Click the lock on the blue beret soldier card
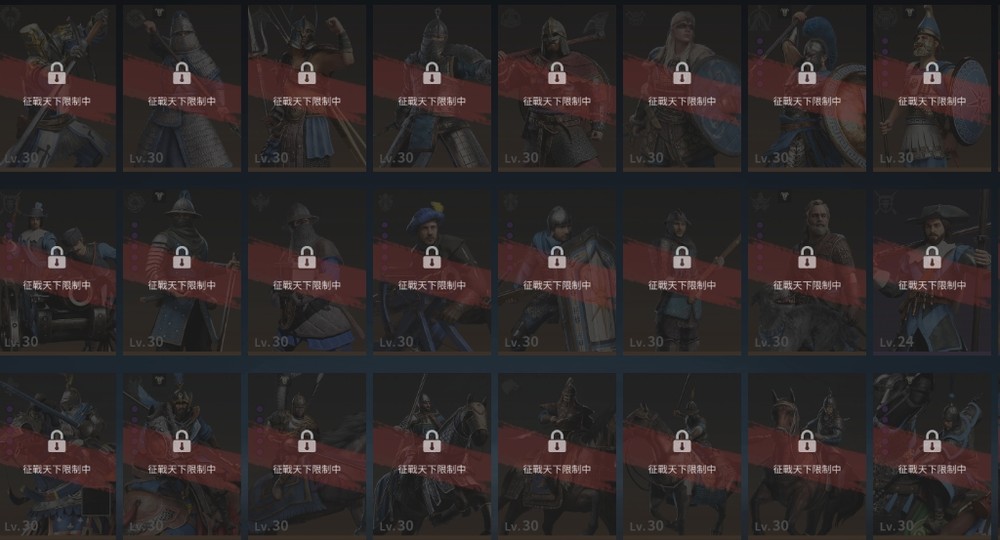The width and height of the screenshot is (1000, 540). 432,258
